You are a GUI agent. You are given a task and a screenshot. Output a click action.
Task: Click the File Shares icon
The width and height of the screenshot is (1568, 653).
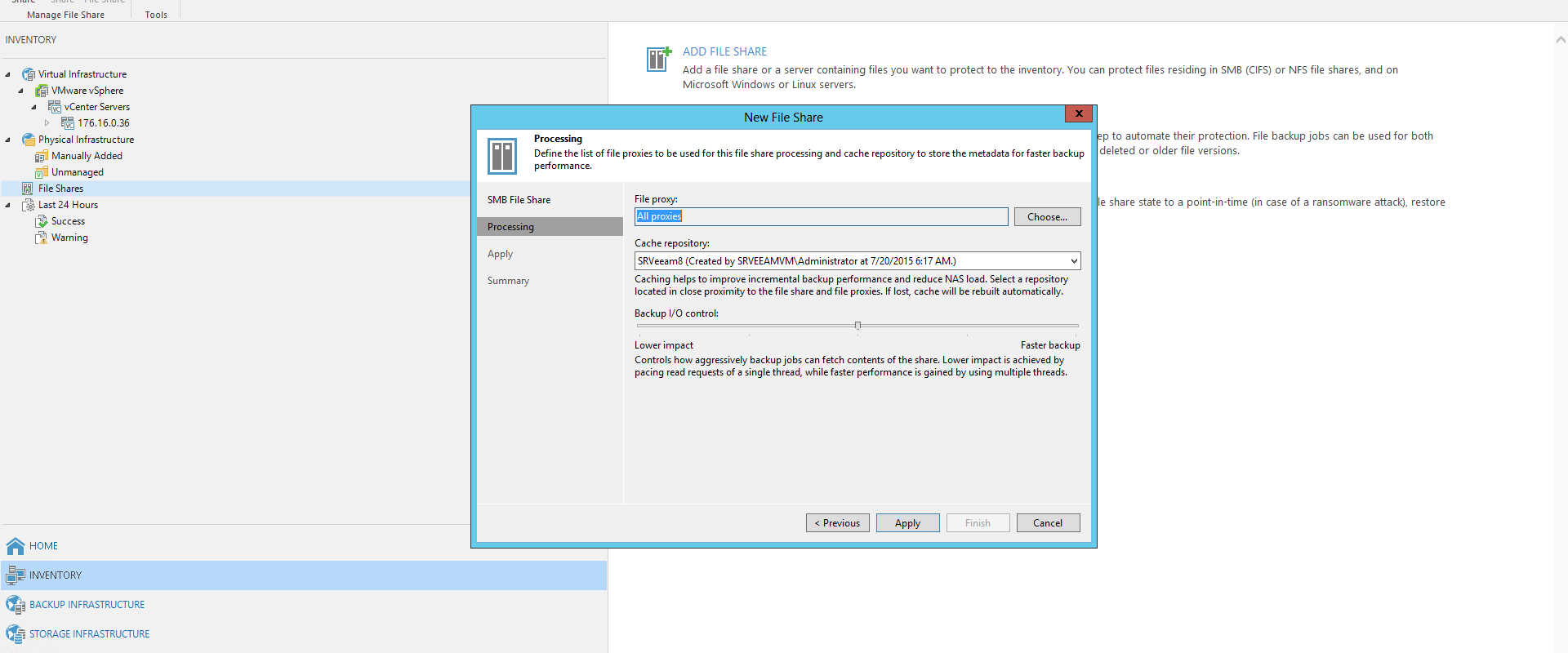[28, 189]
